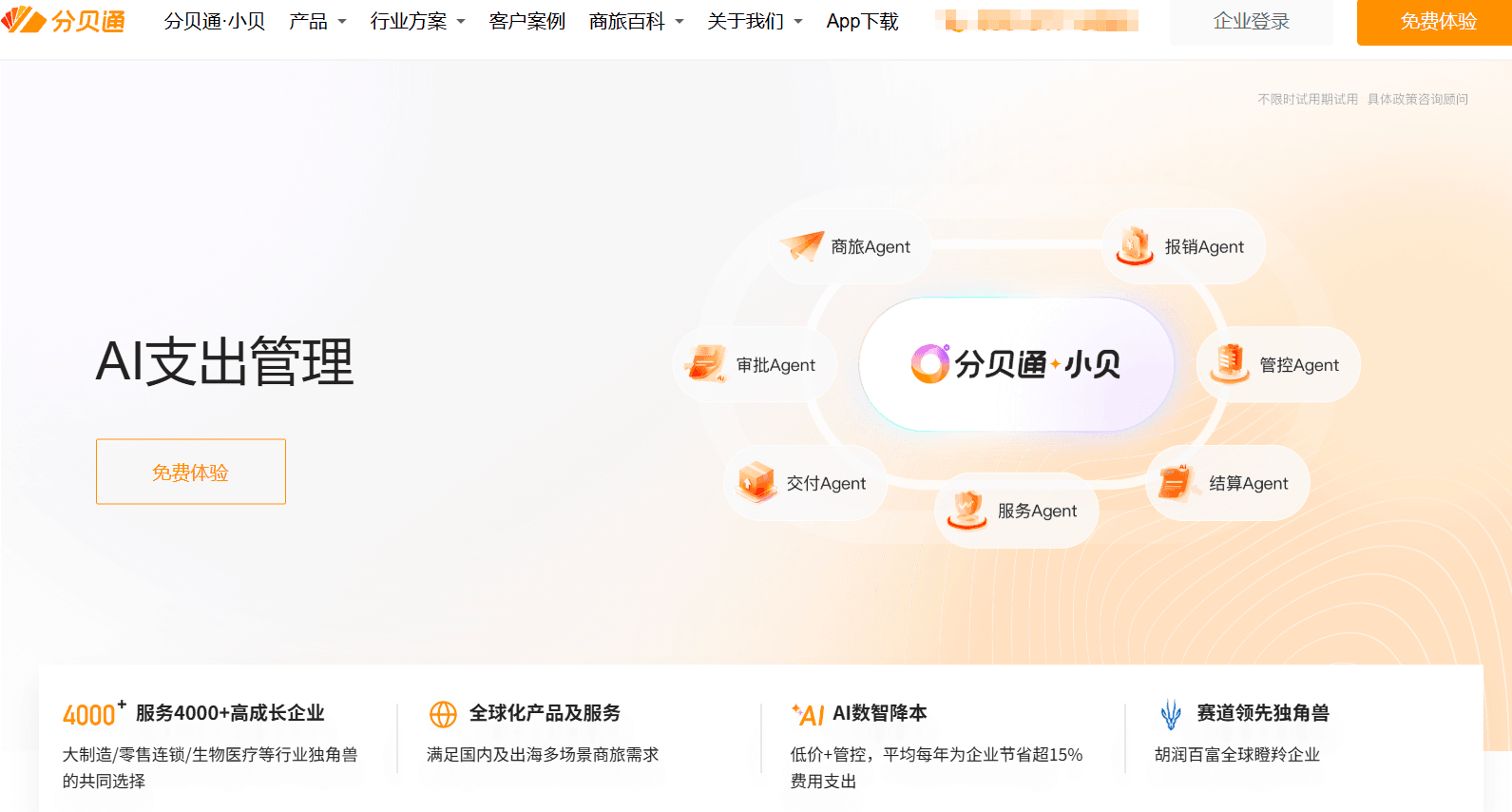Open the App下载 nav item

(x=862, y=21)
